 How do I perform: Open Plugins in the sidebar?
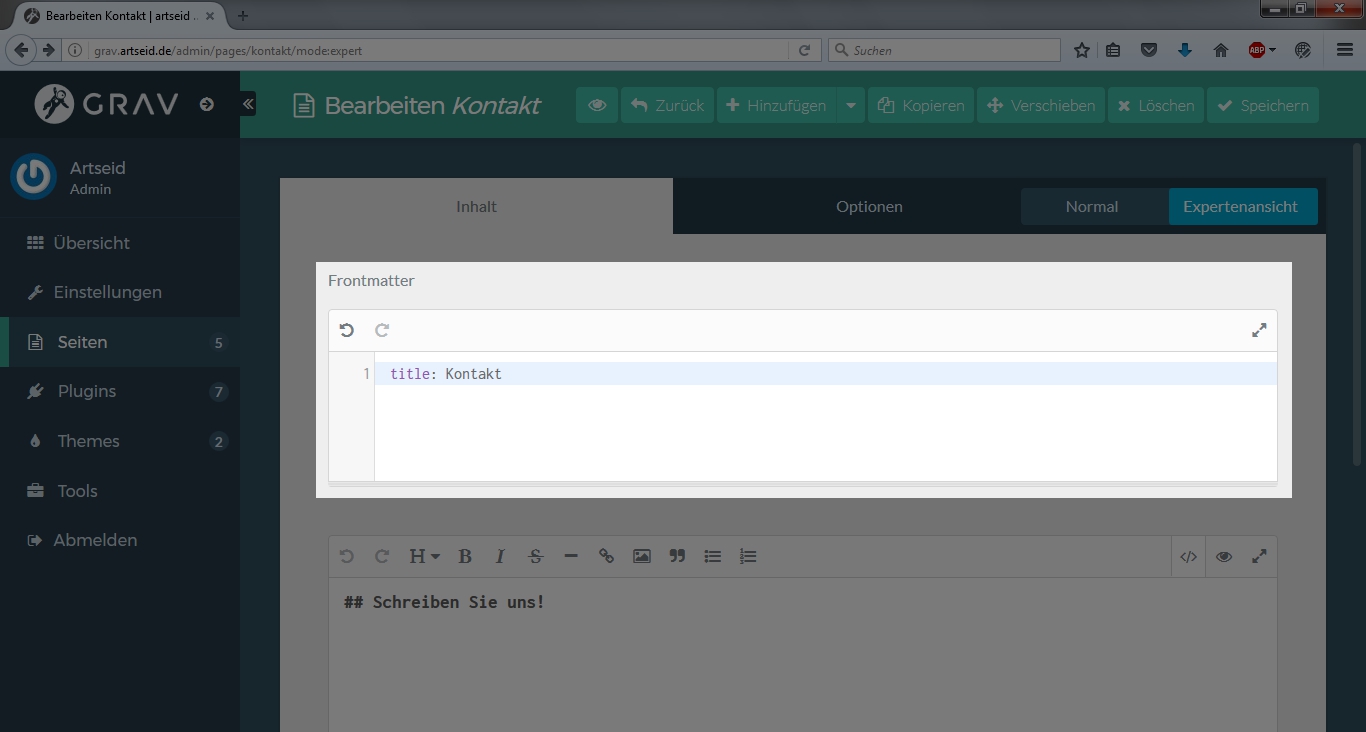87,391
